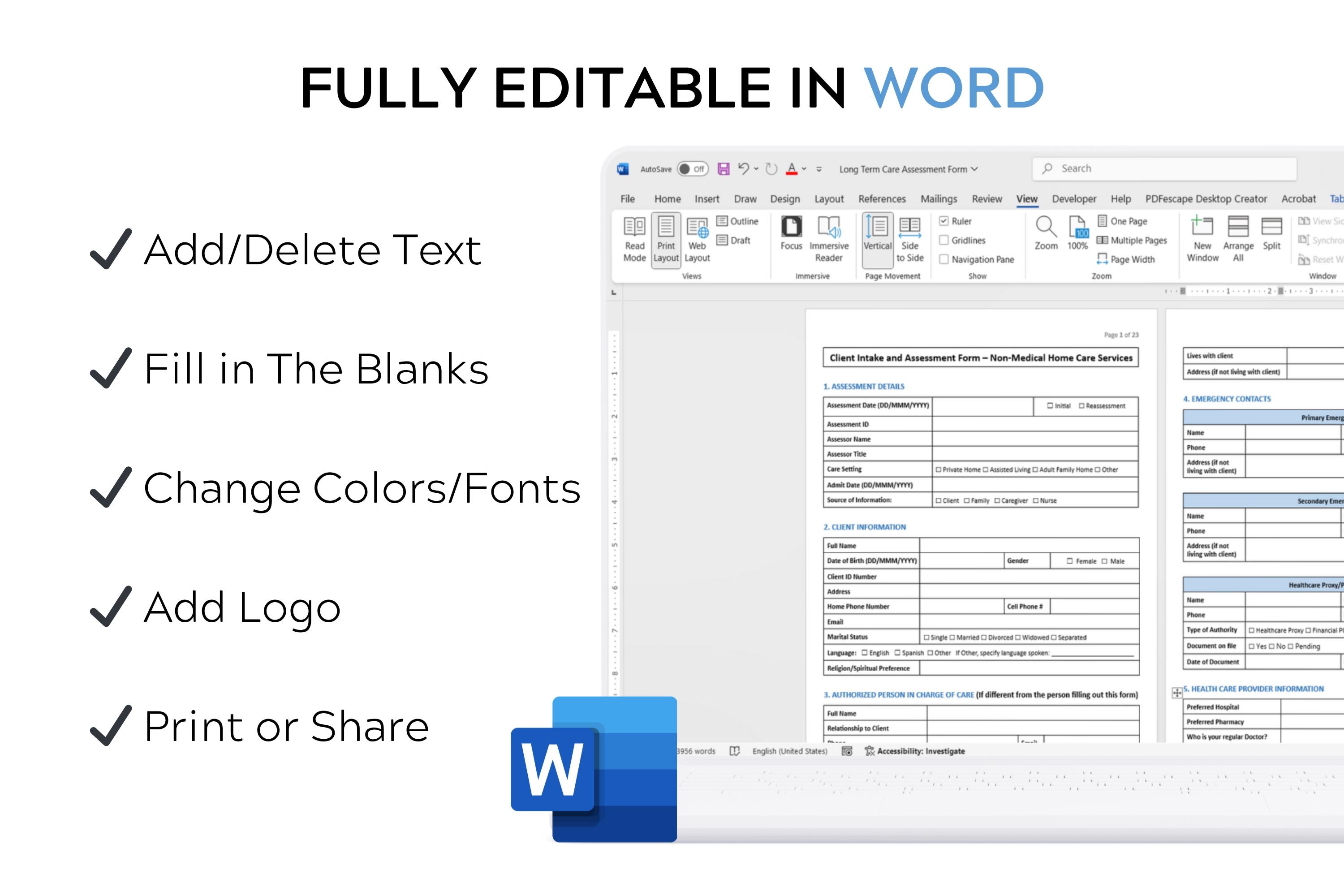Image resolution: width=1344 pixels, height=896 pixels.
Task: Click the Save icon in the title bar
Action: click(x=724, y=168)
